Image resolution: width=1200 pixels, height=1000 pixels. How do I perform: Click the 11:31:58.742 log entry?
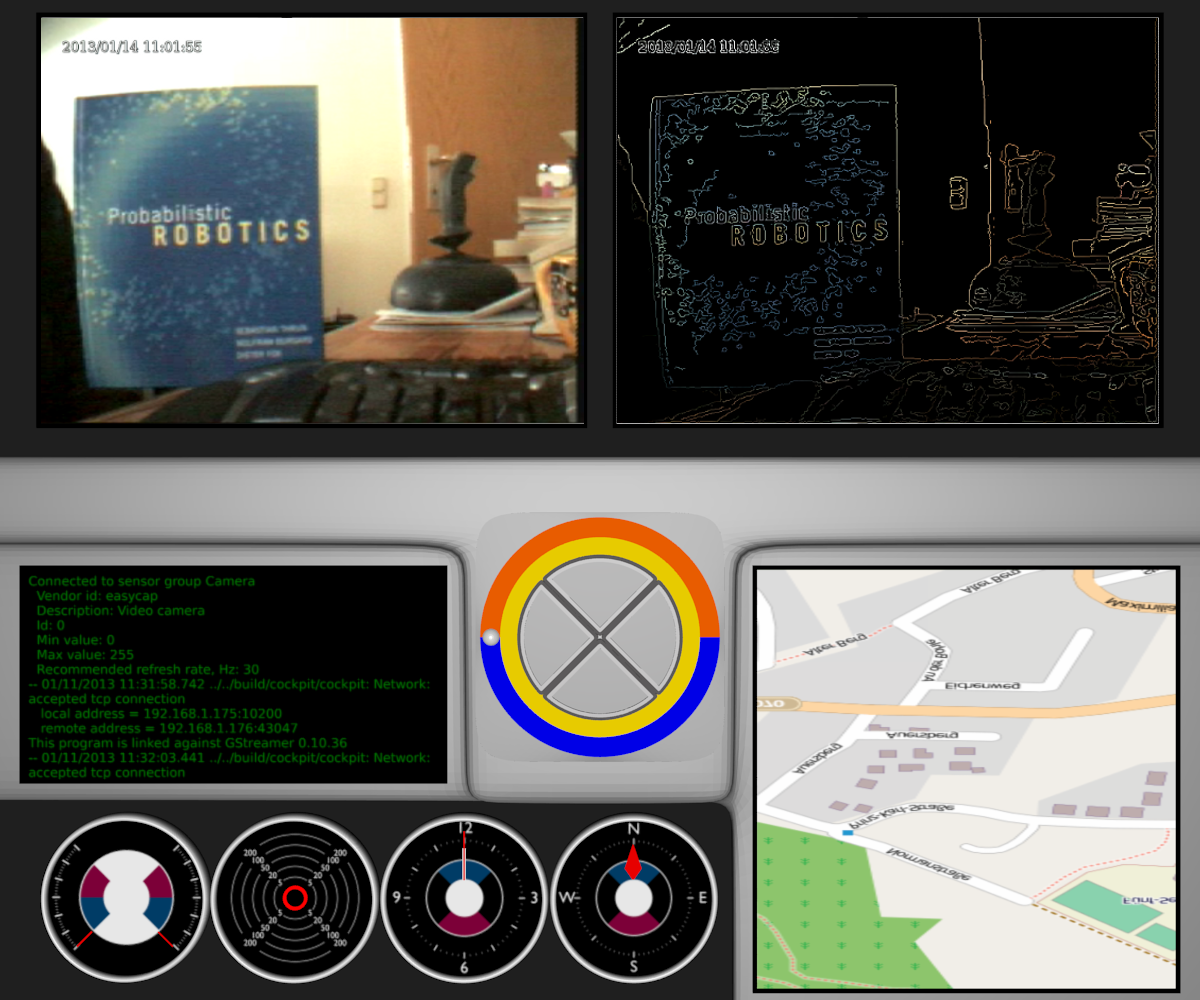[x=230, y=691]
